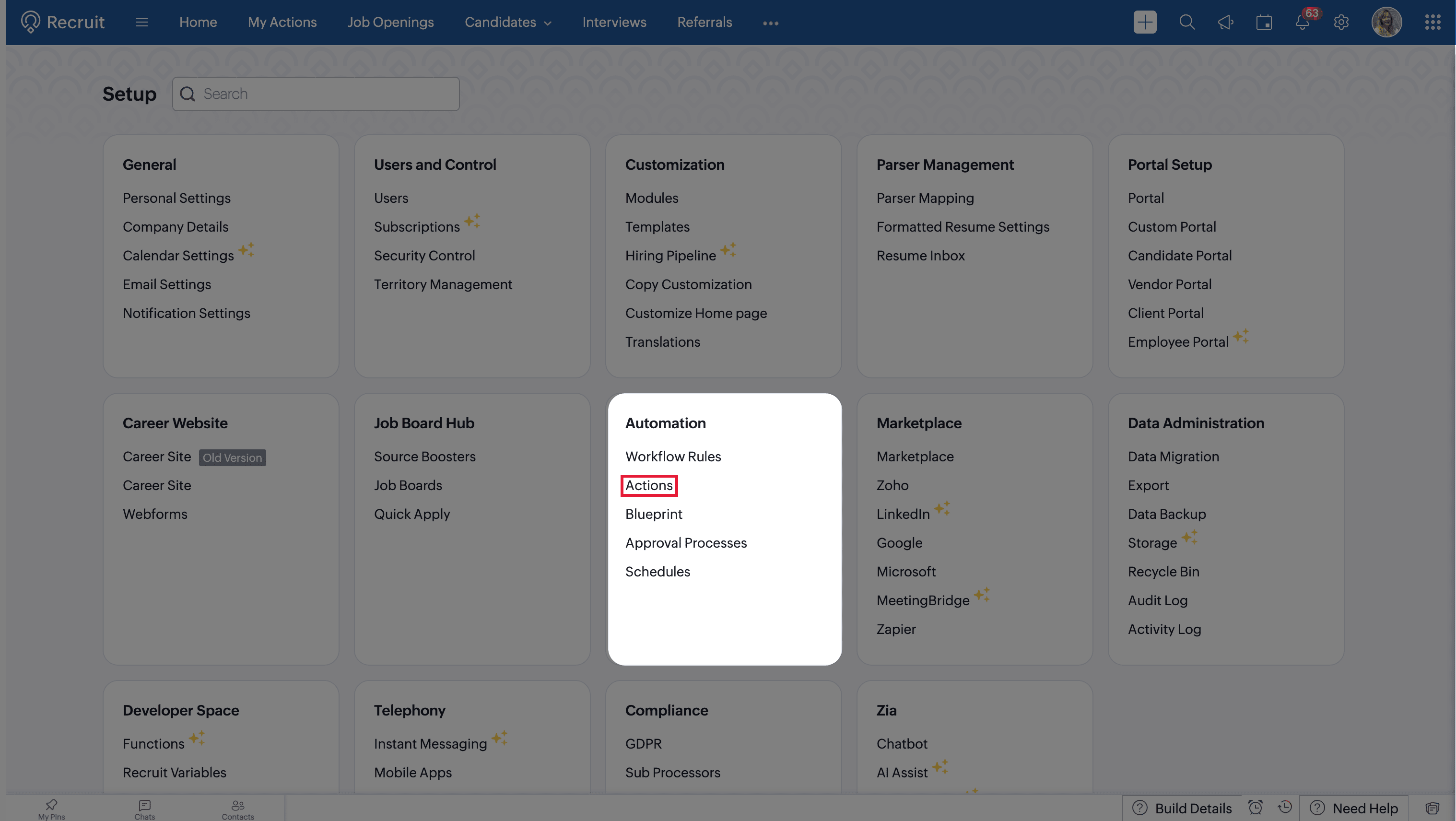Open Chats in the bottom bar
Image resolution: width=1456 pixels, height=821 pixels.
pos(145,809)
